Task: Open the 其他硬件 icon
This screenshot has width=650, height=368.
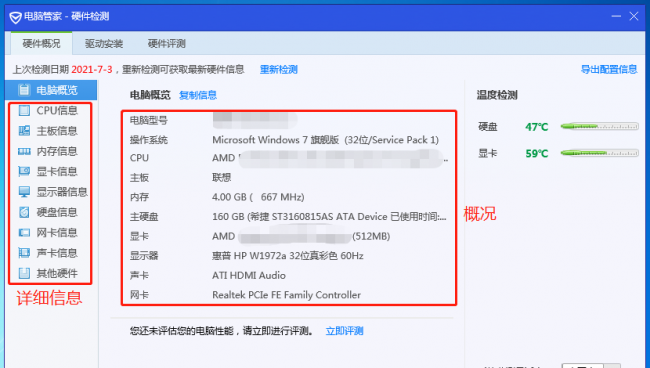Action: [x=24, y=273]
